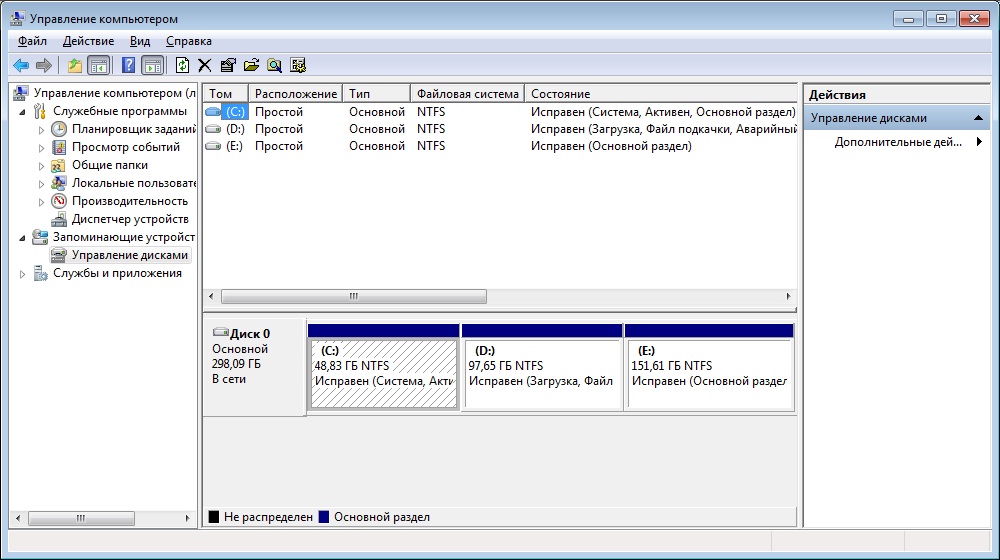
Task: Select Управление дисками in tree
Action: tap(129, 255)
